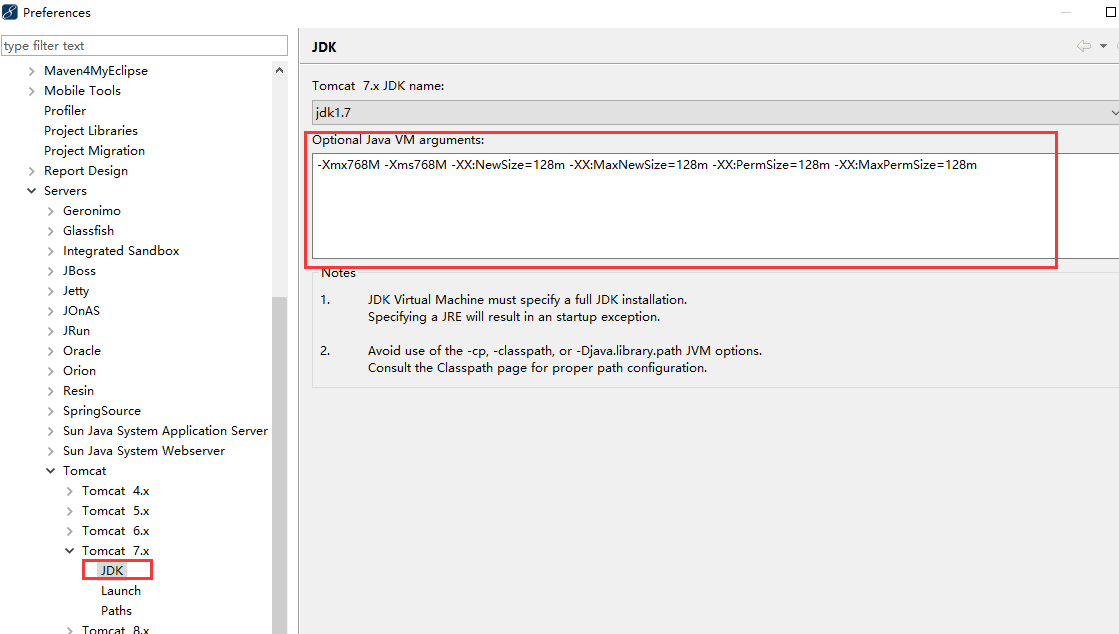Screen dimensions: 1119x634
Task: Select the Tomcat tree item
Action: tap(84, 471)
